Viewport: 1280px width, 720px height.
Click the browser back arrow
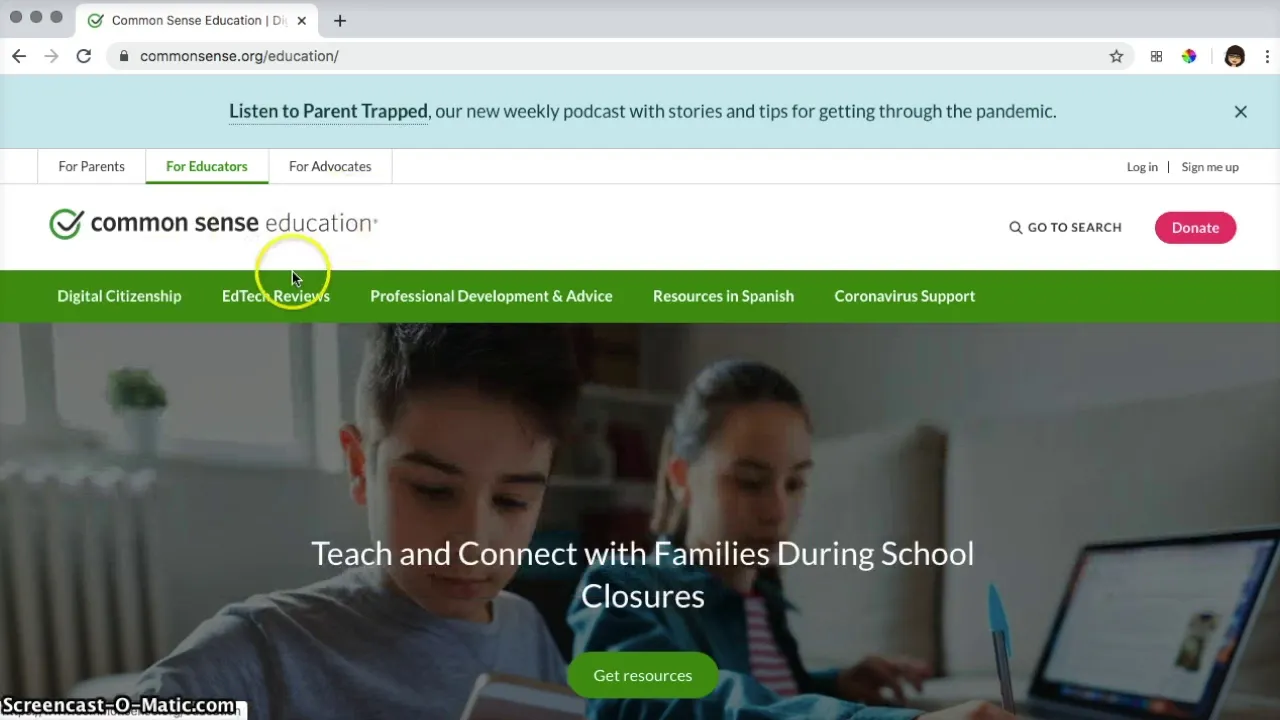19,56
